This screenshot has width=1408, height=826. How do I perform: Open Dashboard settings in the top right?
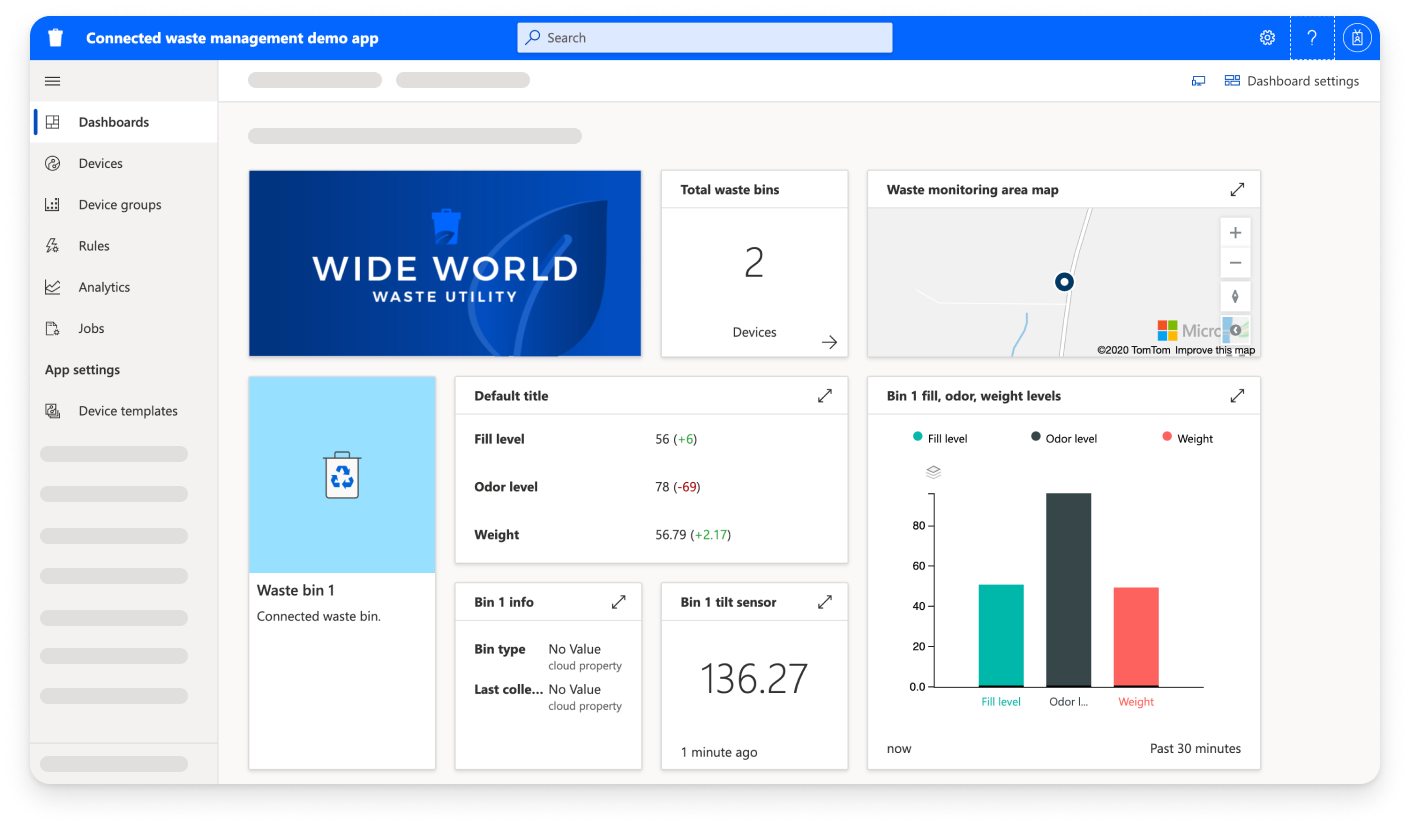[x=1291, y=81]
